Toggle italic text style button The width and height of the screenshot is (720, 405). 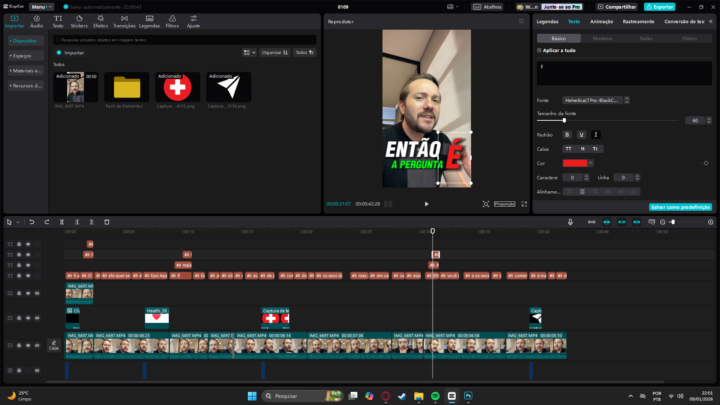[596, 134]
